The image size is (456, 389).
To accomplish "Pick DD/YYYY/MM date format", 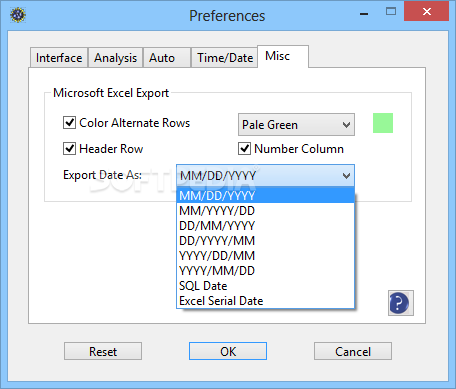I will coord(265,241).
